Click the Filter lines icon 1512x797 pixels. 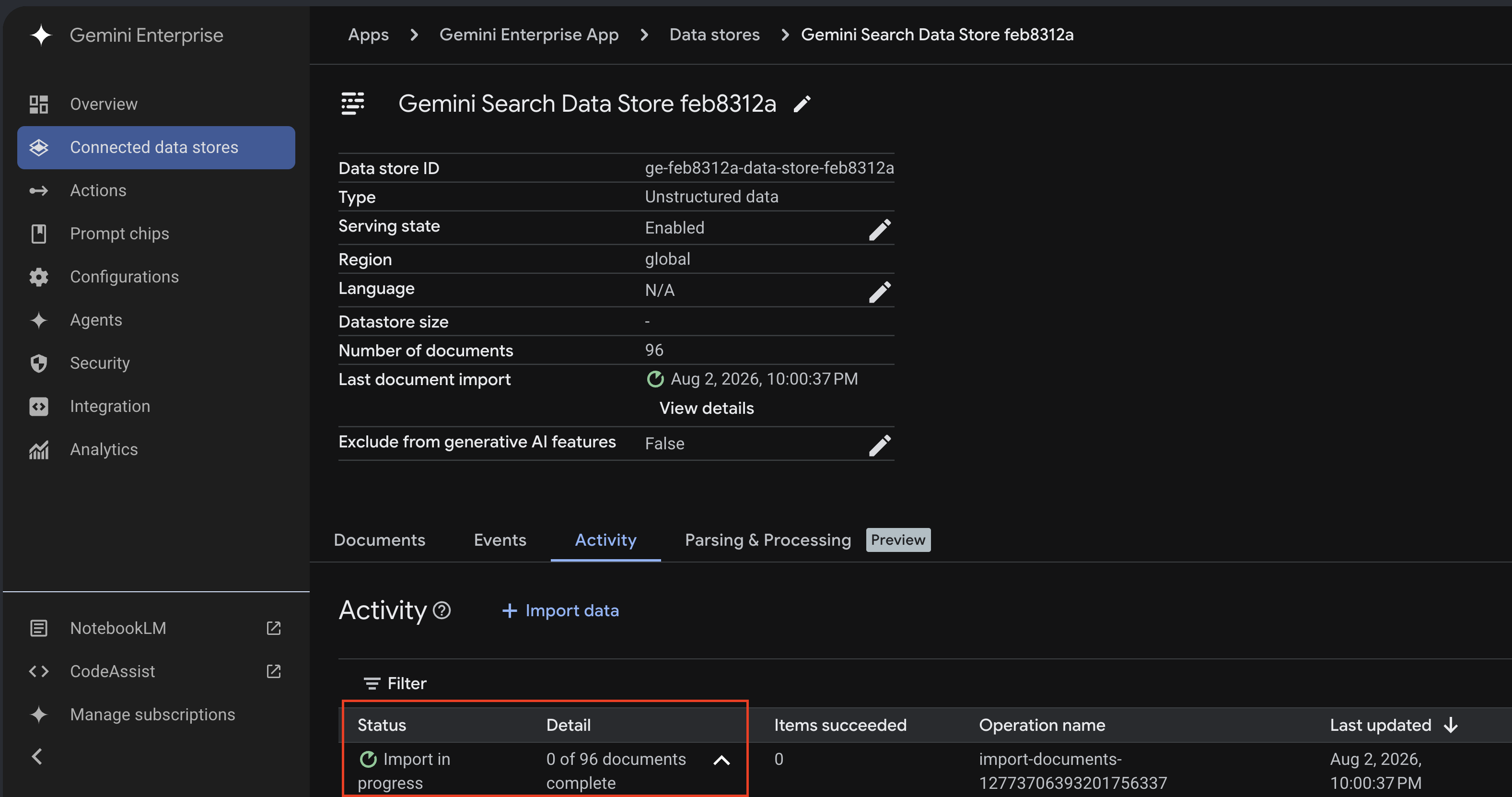tap(372, 683)
